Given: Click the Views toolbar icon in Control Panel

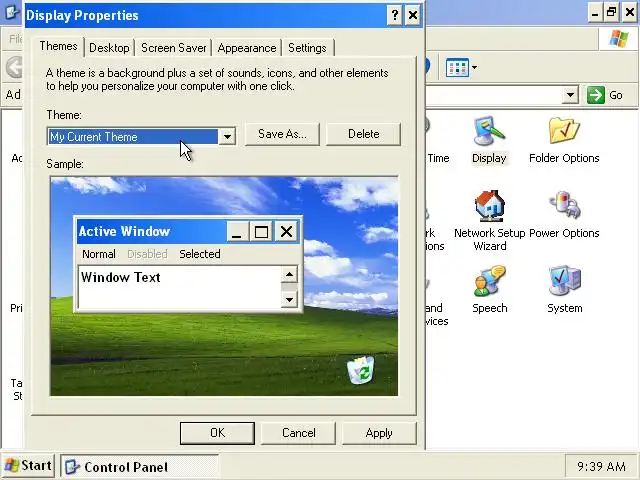Looking at the screenshot, I should [x=457, y=68].
